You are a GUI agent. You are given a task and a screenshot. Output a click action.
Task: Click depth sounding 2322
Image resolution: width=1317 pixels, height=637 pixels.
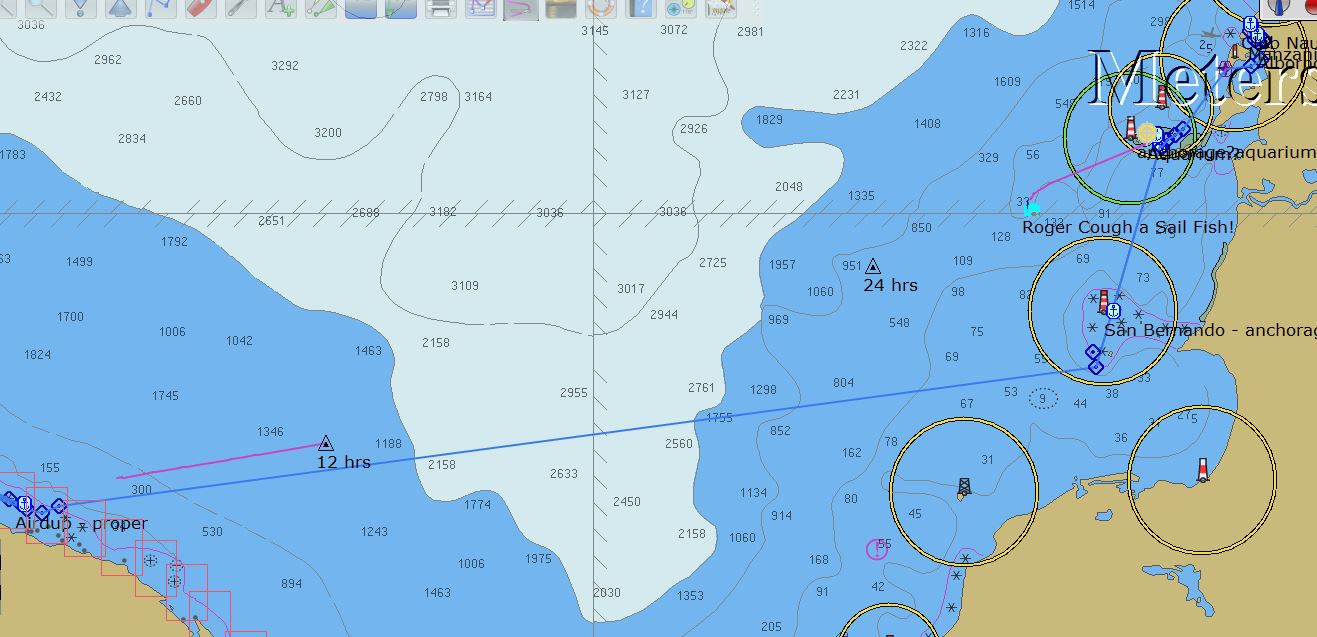click(x=914, y=45)
